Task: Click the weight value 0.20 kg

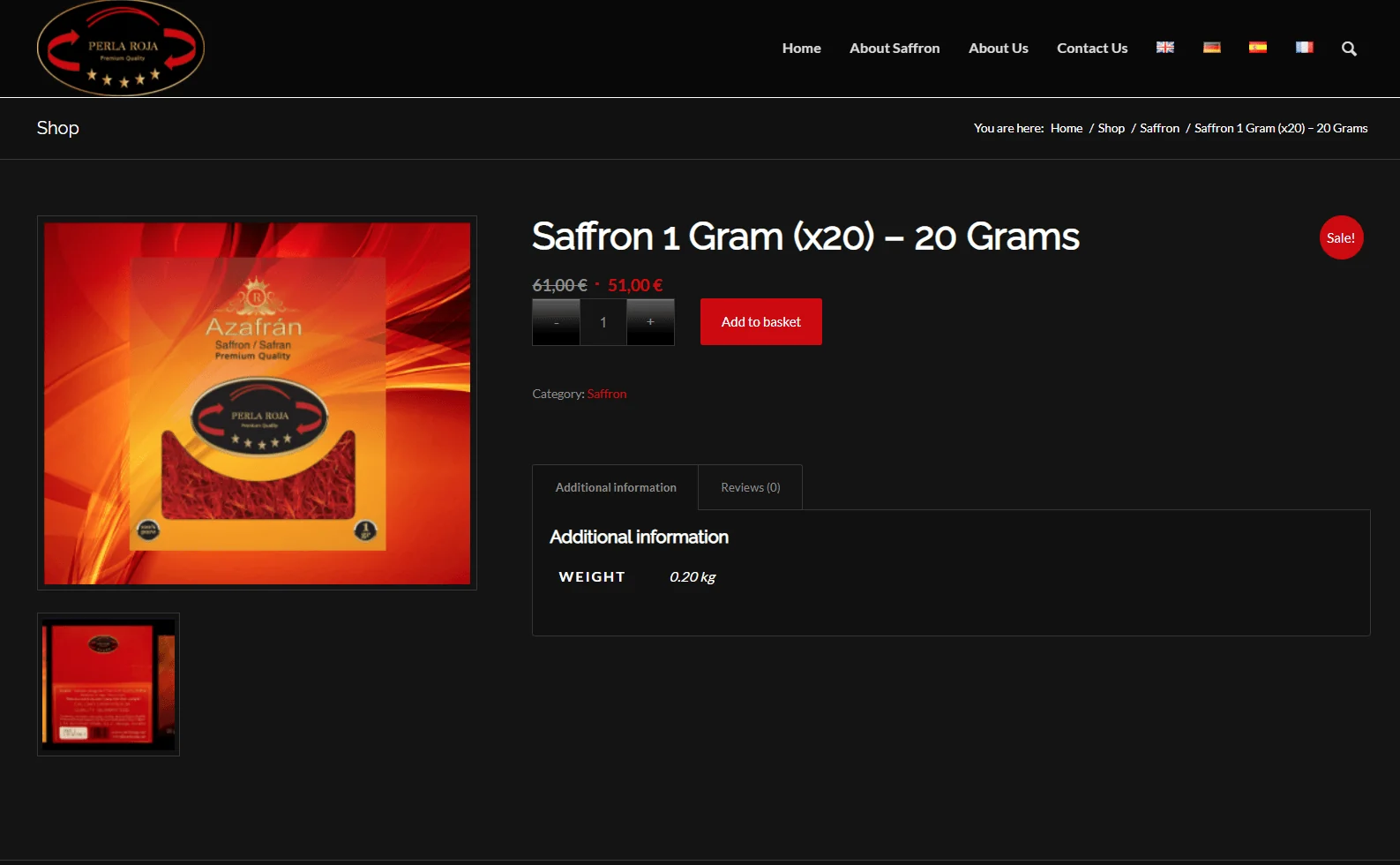Action: [x=693, y=577]
